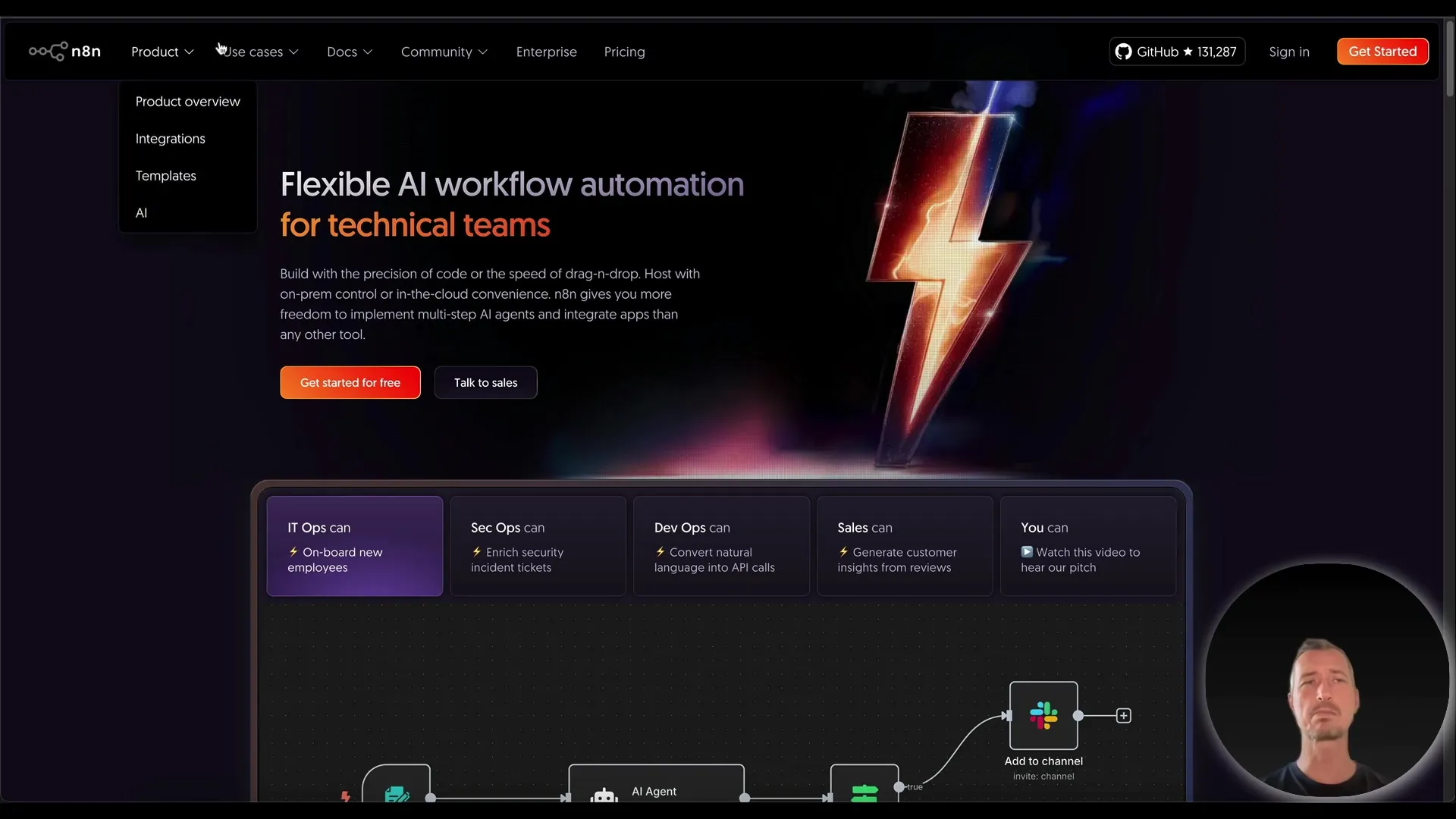Image resolution: width=1456 pixels, height=819 pixels.
Task: Click the green node below the Slack node
Action: [x=864, y=794]
